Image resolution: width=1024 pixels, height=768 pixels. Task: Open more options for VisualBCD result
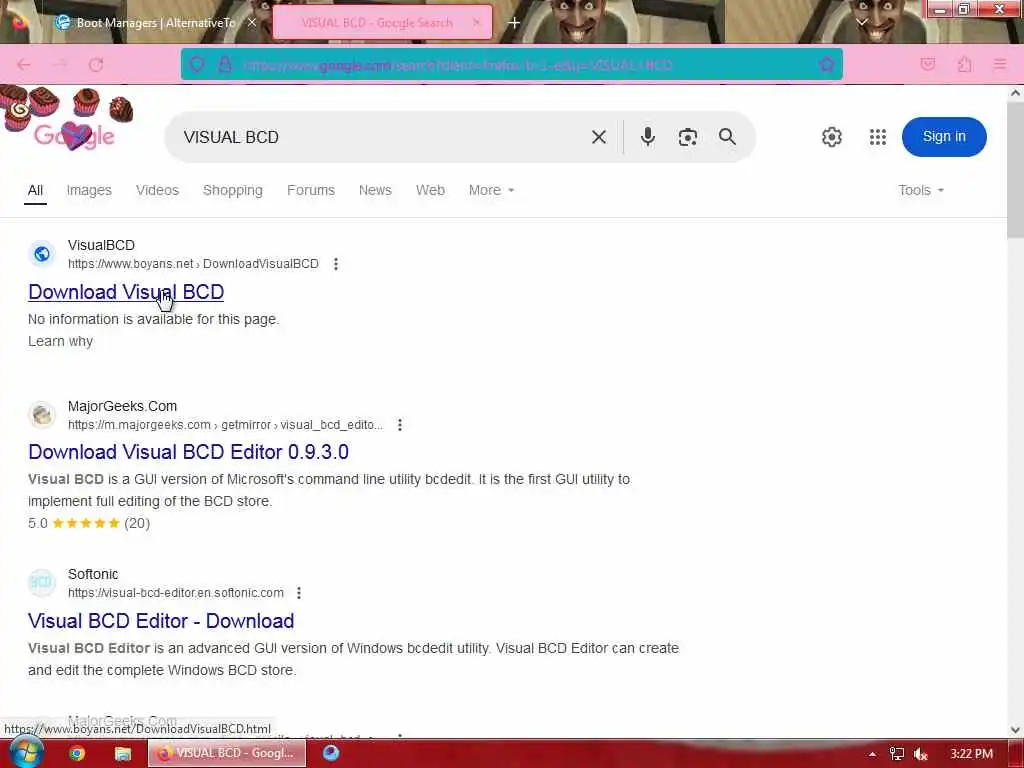[x=336, y=264]
